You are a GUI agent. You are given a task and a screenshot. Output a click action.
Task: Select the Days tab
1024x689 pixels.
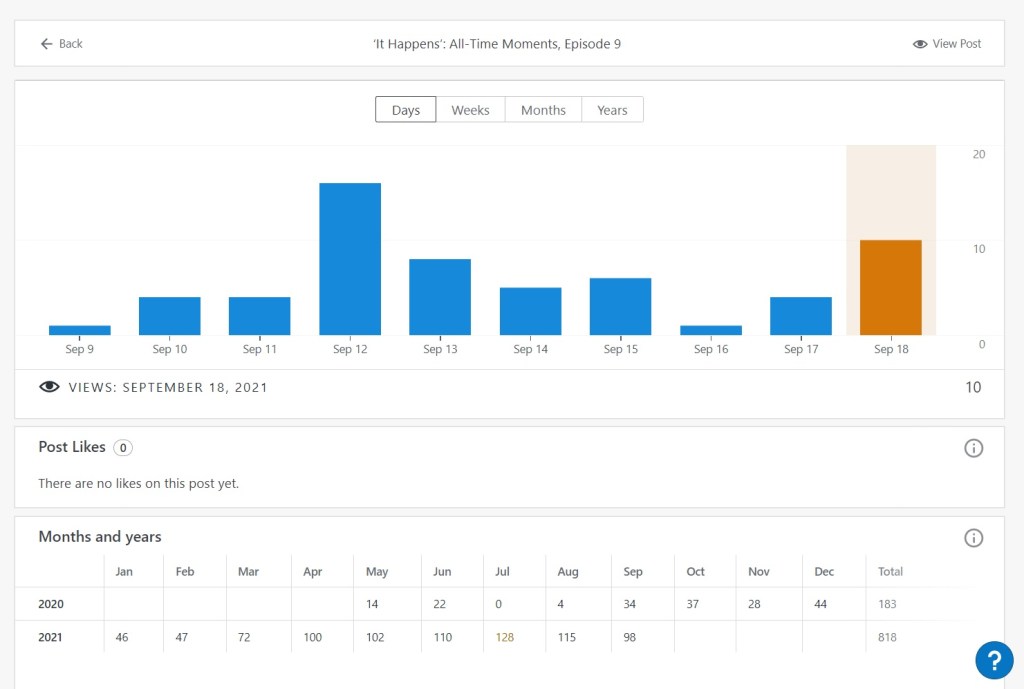[406, 110]
